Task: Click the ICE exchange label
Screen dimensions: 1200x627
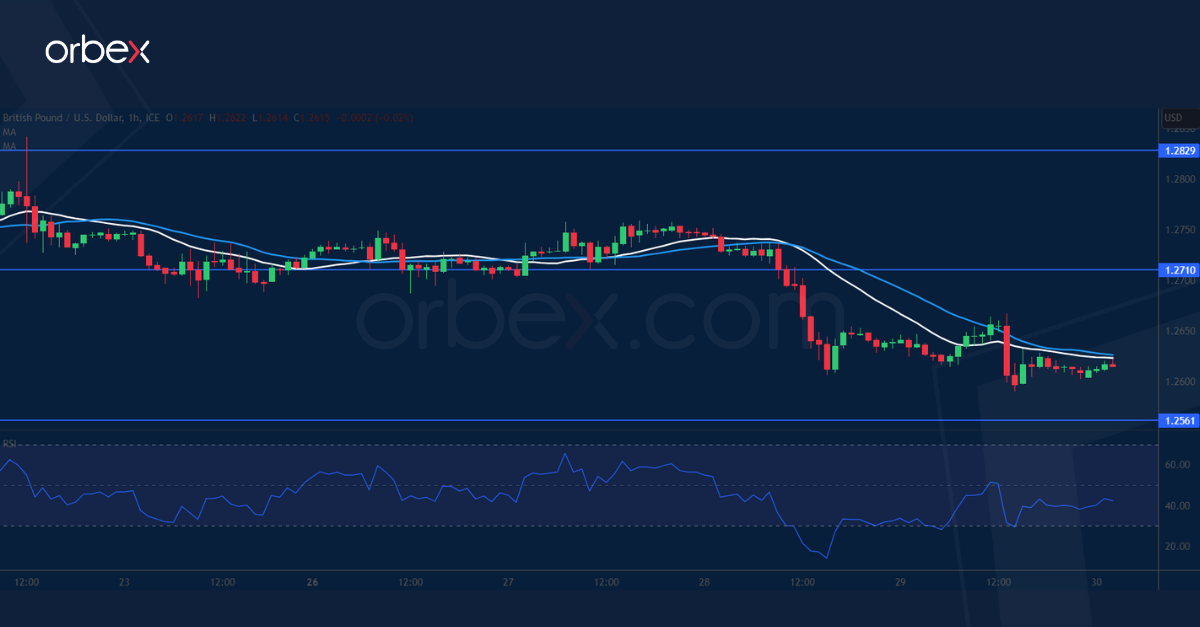Action: 153,117
